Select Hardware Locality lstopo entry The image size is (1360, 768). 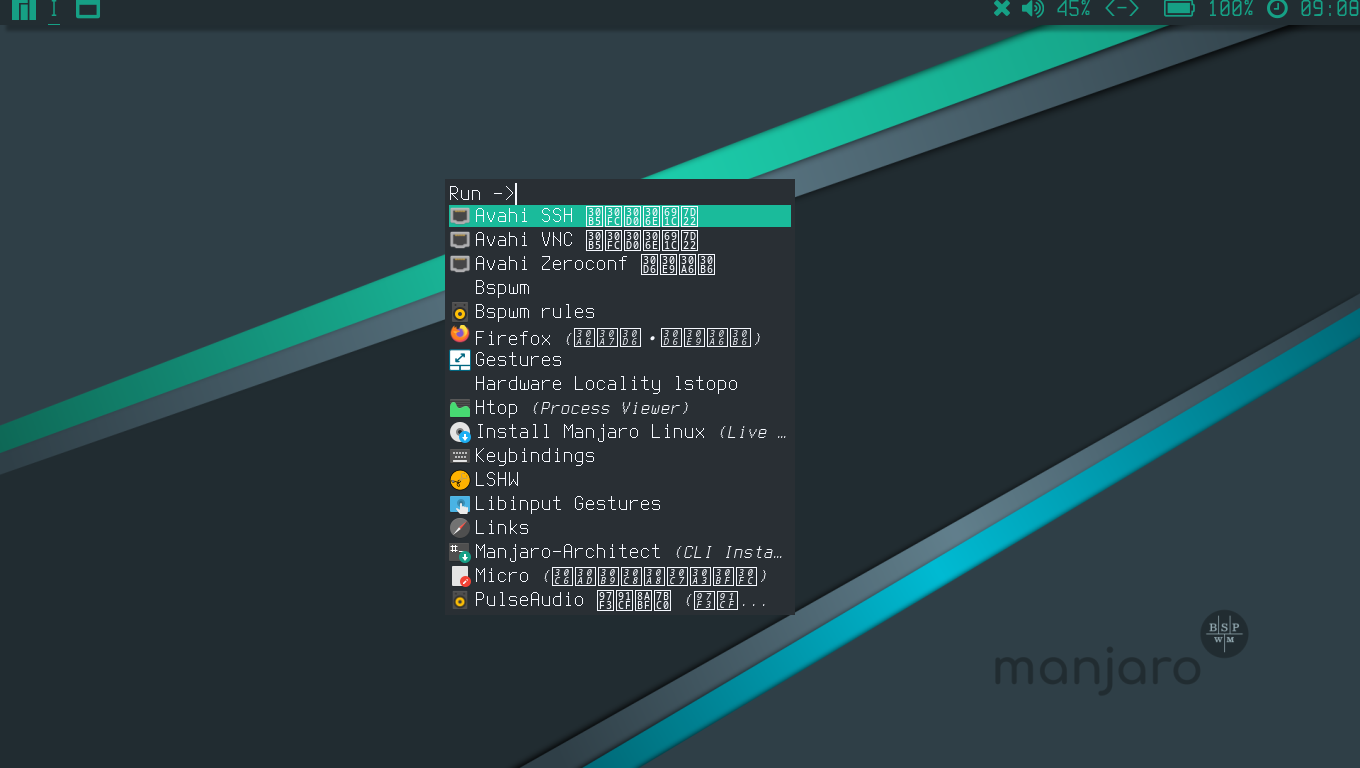620,384
